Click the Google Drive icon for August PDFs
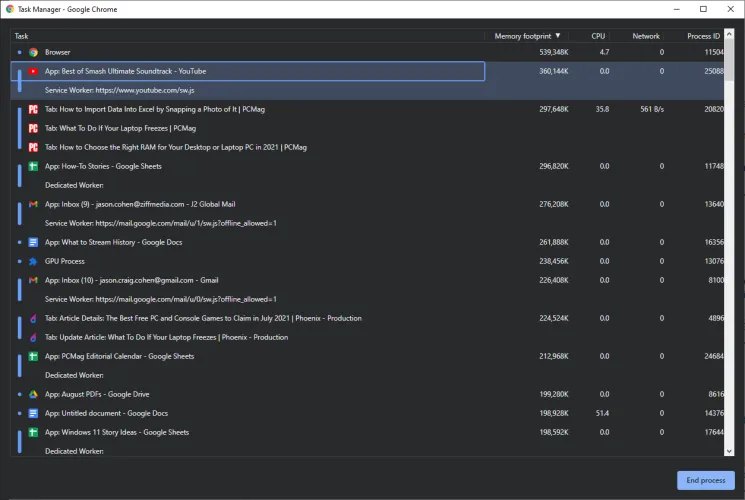 (33, 394)
